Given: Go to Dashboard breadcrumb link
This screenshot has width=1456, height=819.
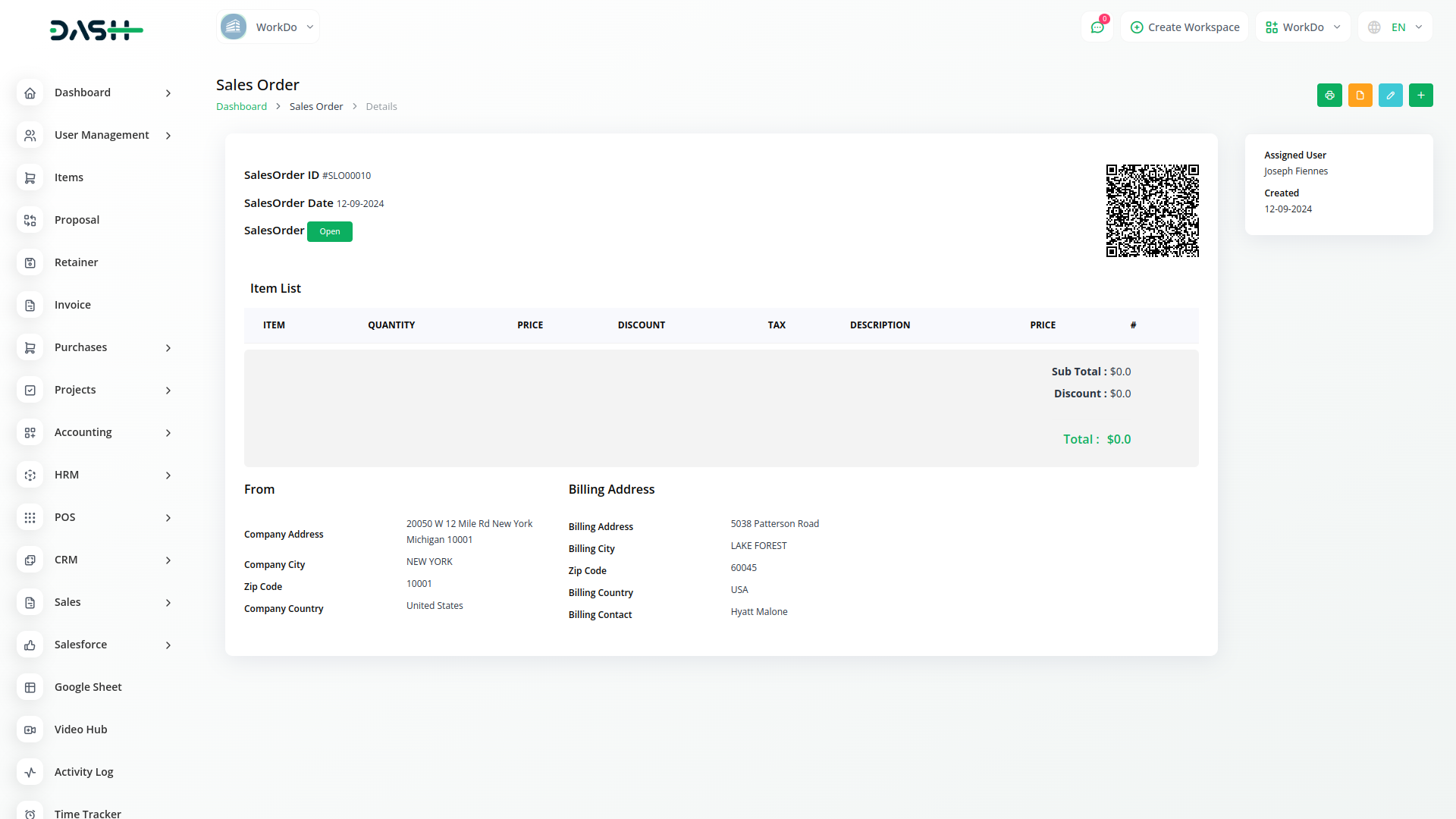Looking at the screenshot, I should point(241,107).
